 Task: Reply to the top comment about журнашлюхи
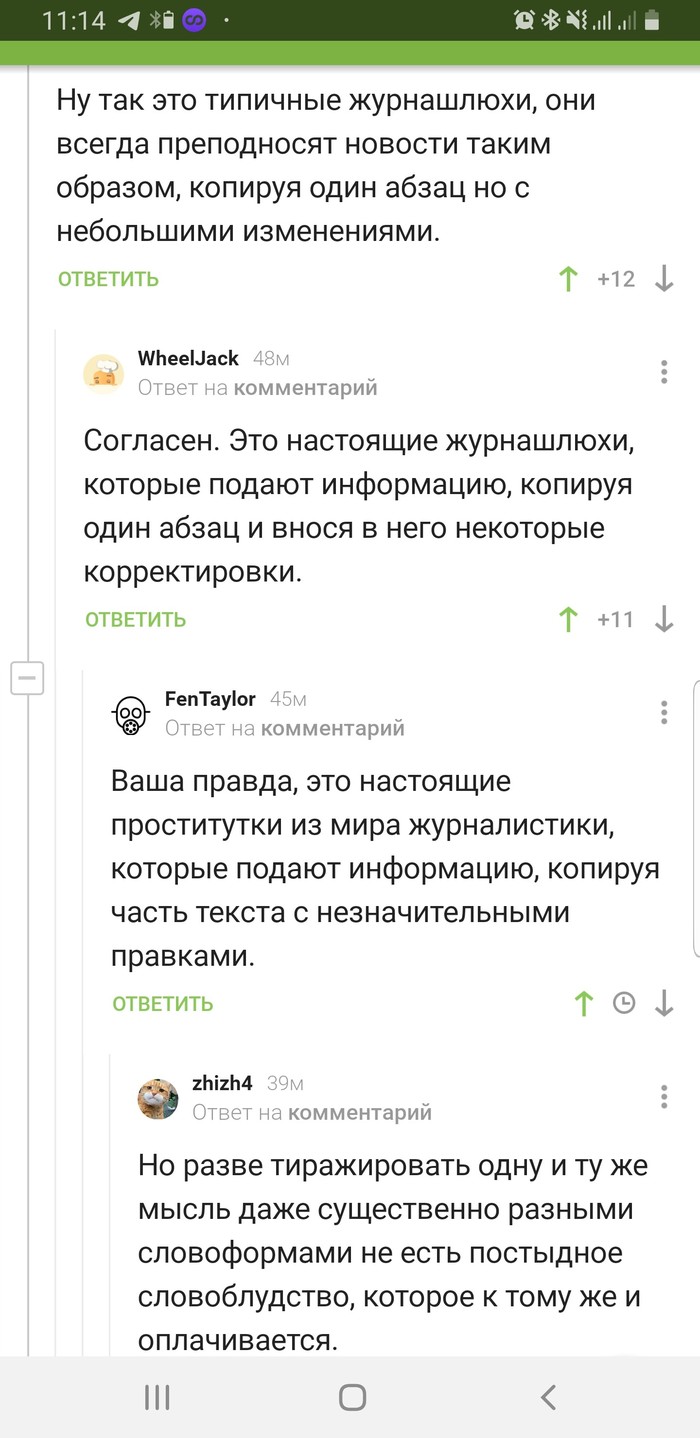click(108, 280)
